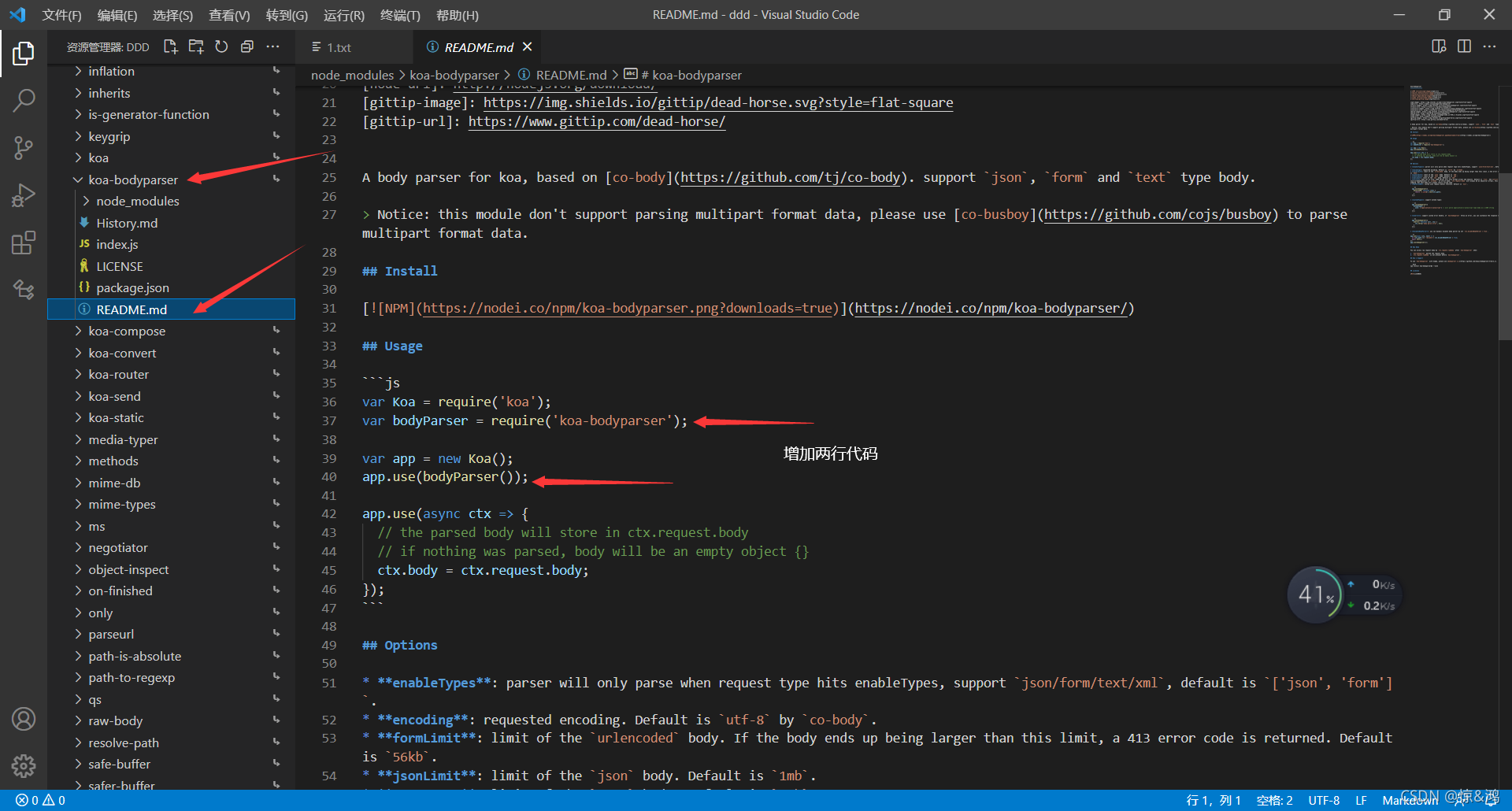
Task: Expand the path-to-regexp folder
Action: (x=172, y=677)
